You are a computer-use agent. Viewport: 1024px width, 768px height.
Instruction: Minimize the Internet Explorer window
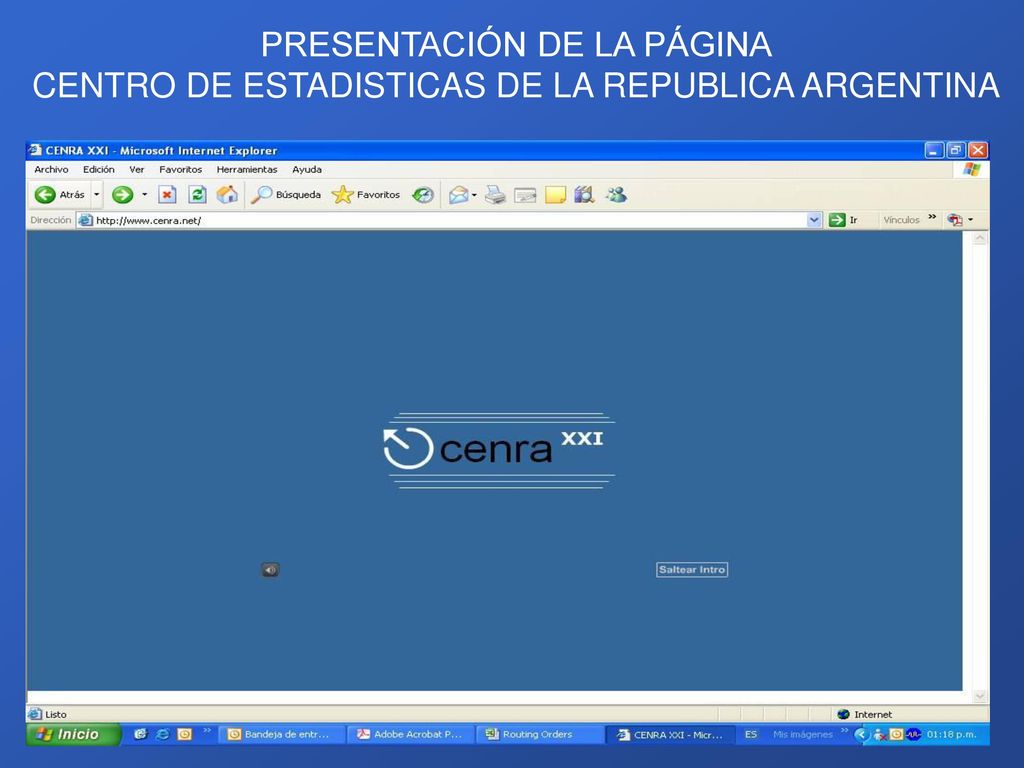click(935, 150)
